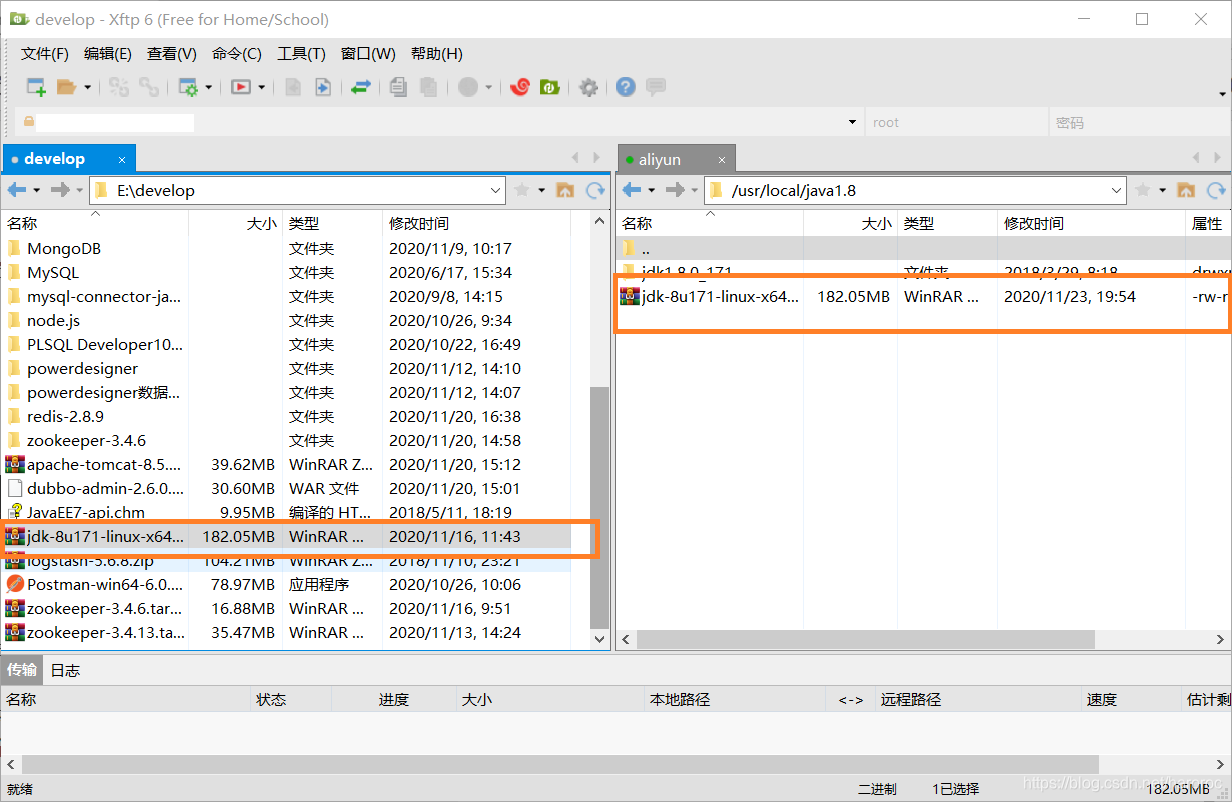Screen dimensions: 1232x802
Task: Switch to the 日志 log tab
Action: (x=65, y=670)
